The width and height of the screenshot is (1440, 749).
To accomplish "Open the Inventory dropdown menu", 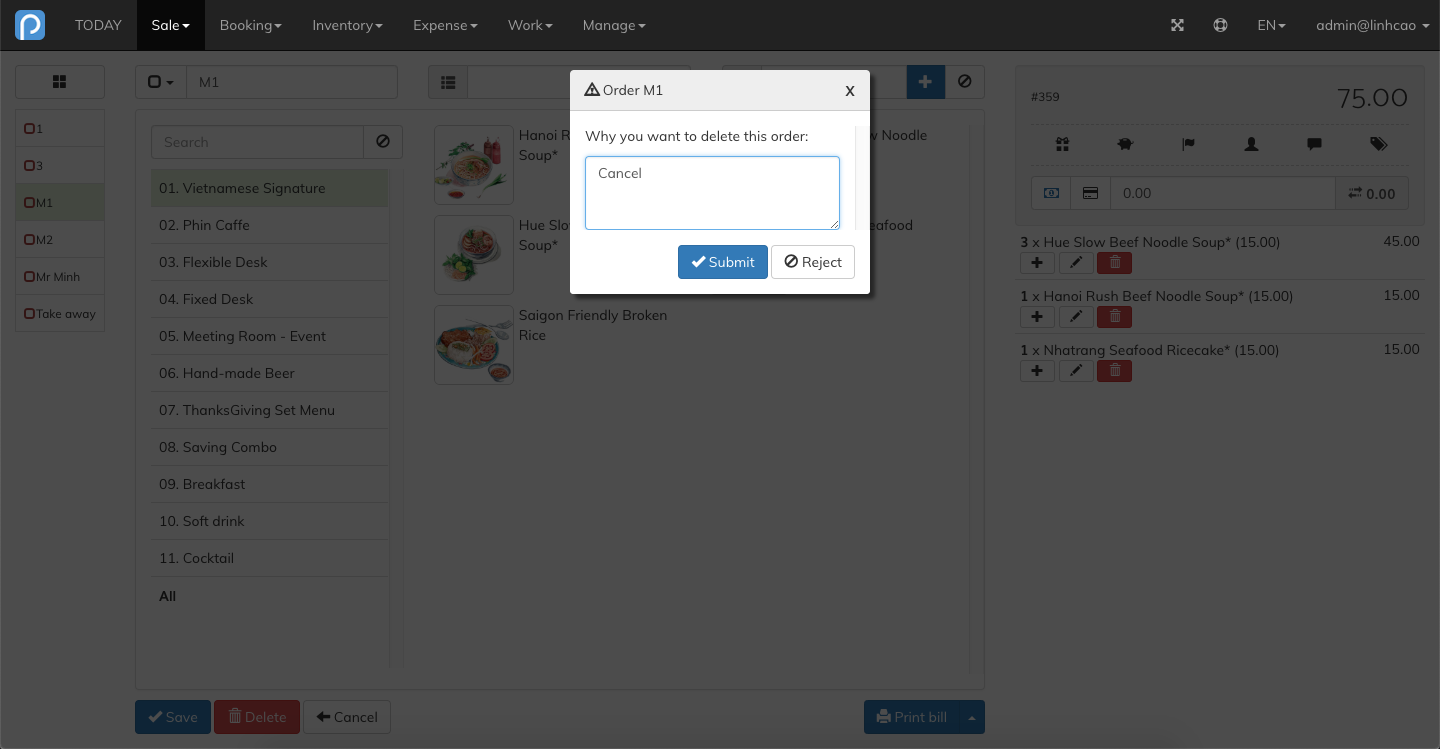I will pyautogui.click(x=347, y=25).
